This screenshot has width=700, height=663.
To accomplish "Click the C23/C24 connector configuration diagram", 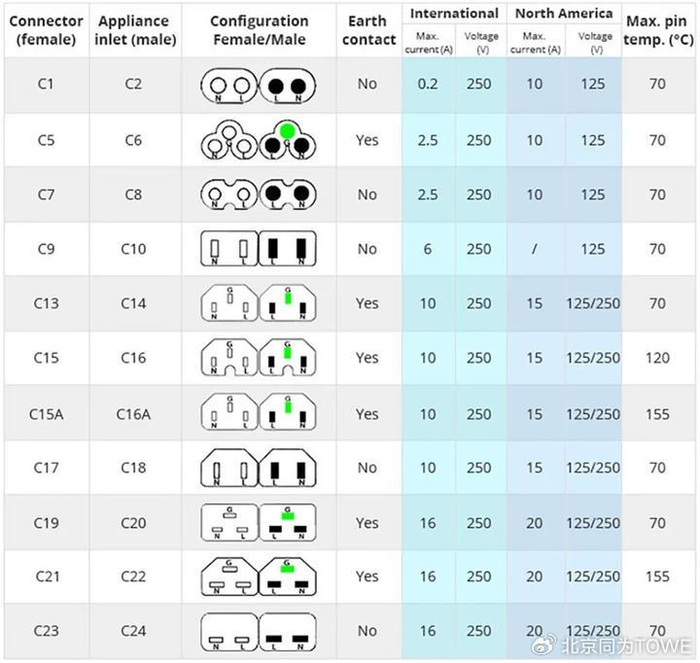I will [259, 631].
